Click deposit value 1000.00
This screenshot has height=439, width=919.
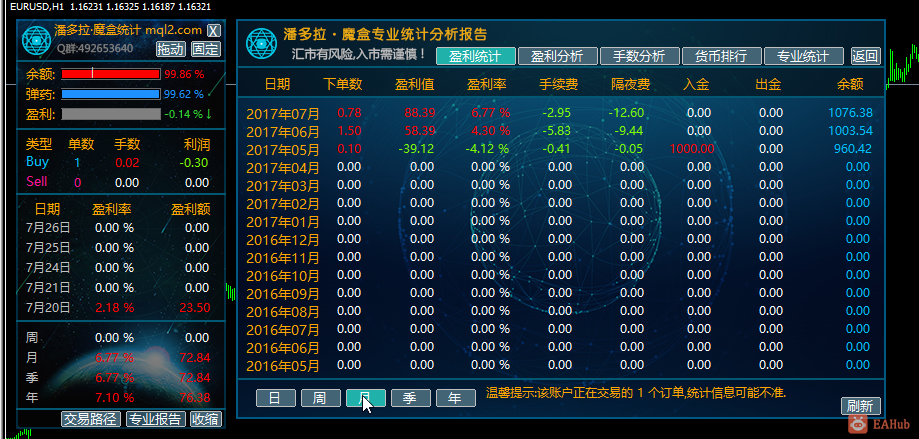click(x=692, y=149)
